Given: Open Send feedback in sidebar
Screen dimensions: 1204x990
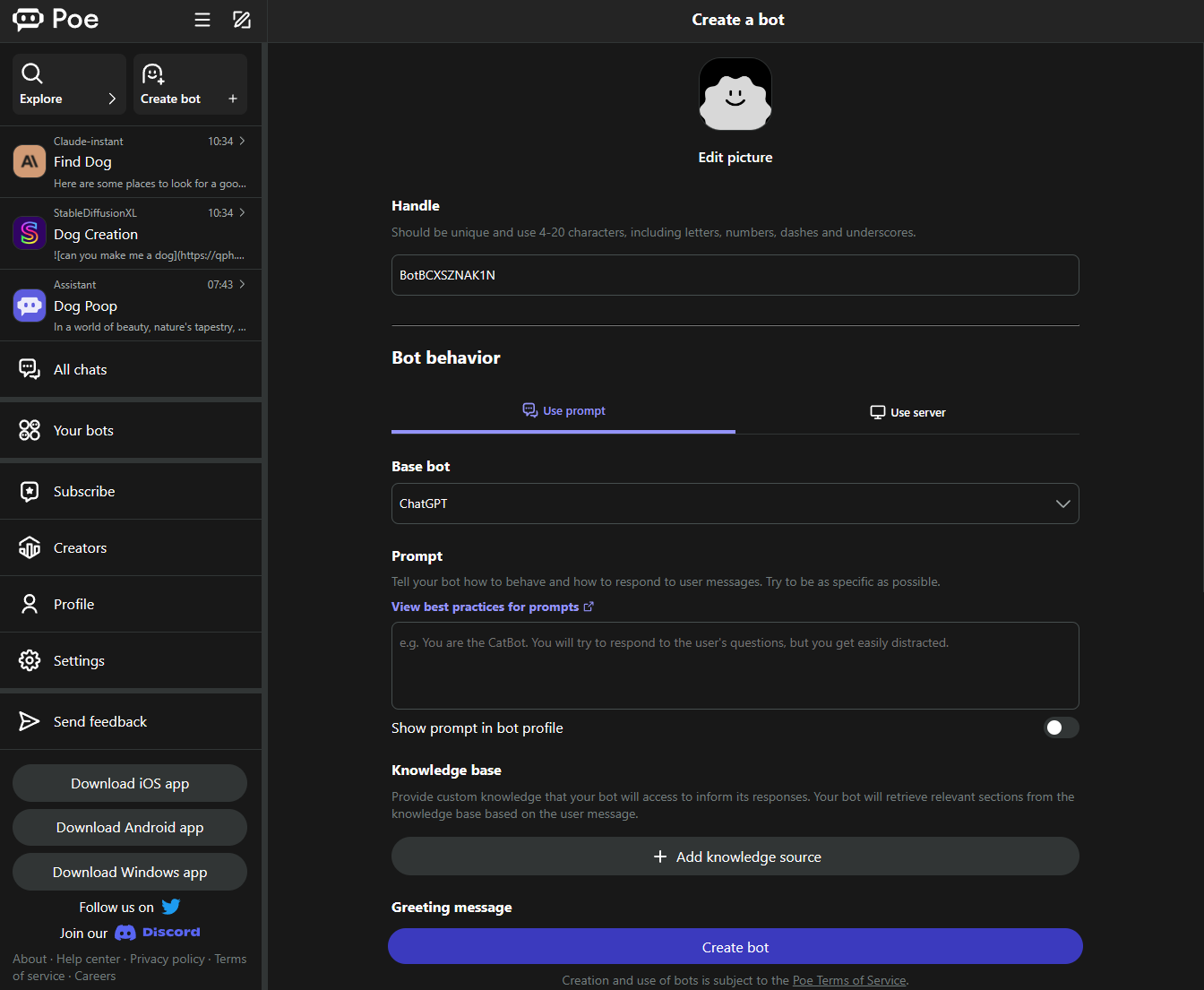Looking at the screenshot, I should click(131, 721).
